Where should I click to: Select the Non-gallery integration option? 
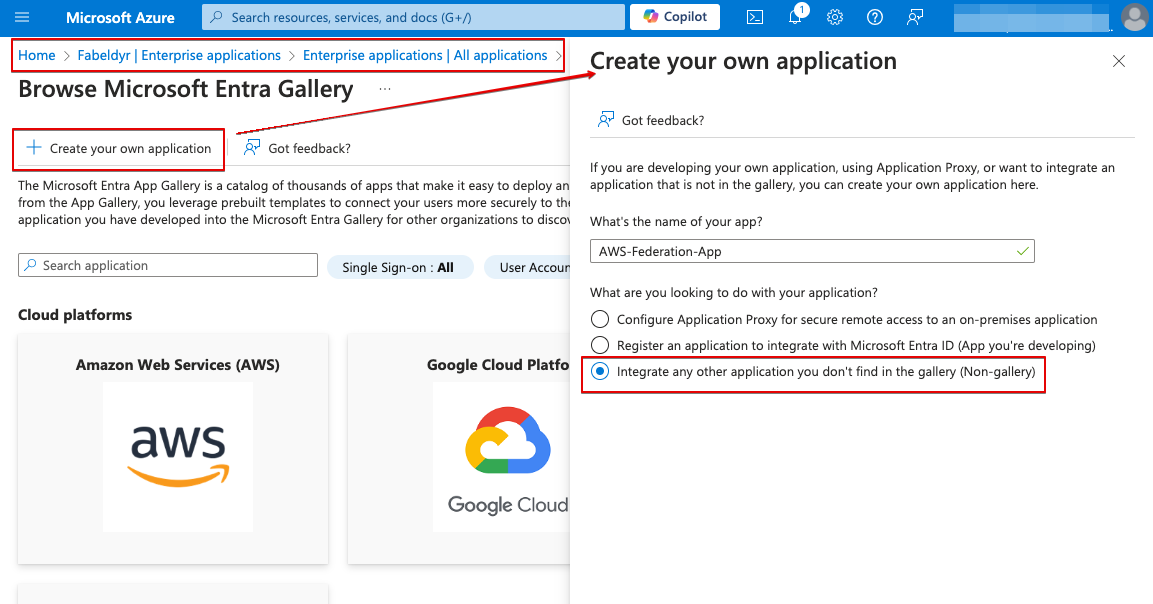tap(600, 371)
